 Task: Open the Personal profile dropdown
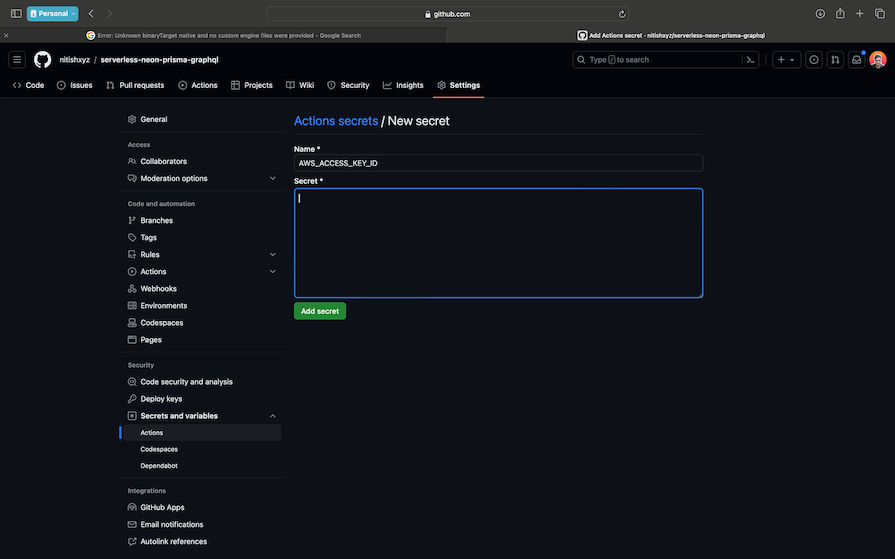(x=53, y=14)
